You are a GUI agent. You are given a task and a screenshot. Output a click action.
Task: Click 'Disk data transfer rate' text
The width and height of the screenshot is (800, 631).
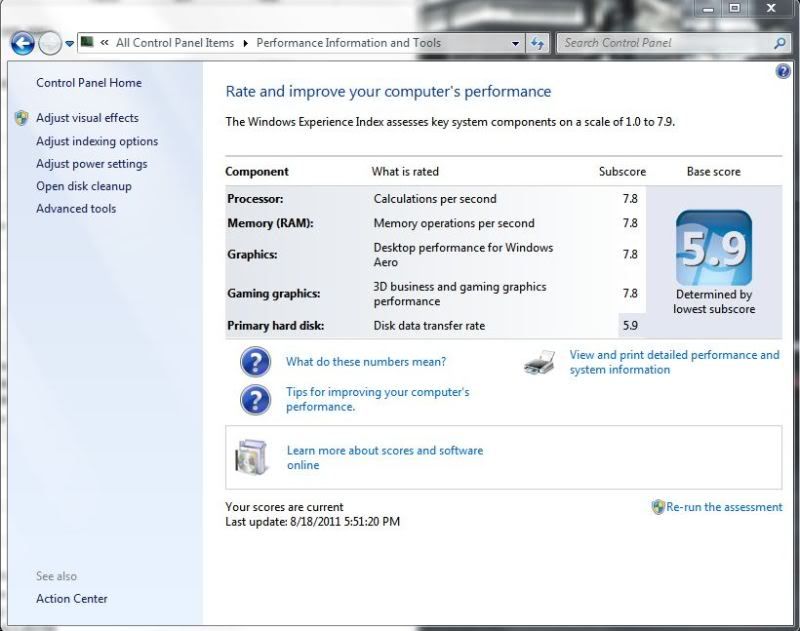click(429, 325)
